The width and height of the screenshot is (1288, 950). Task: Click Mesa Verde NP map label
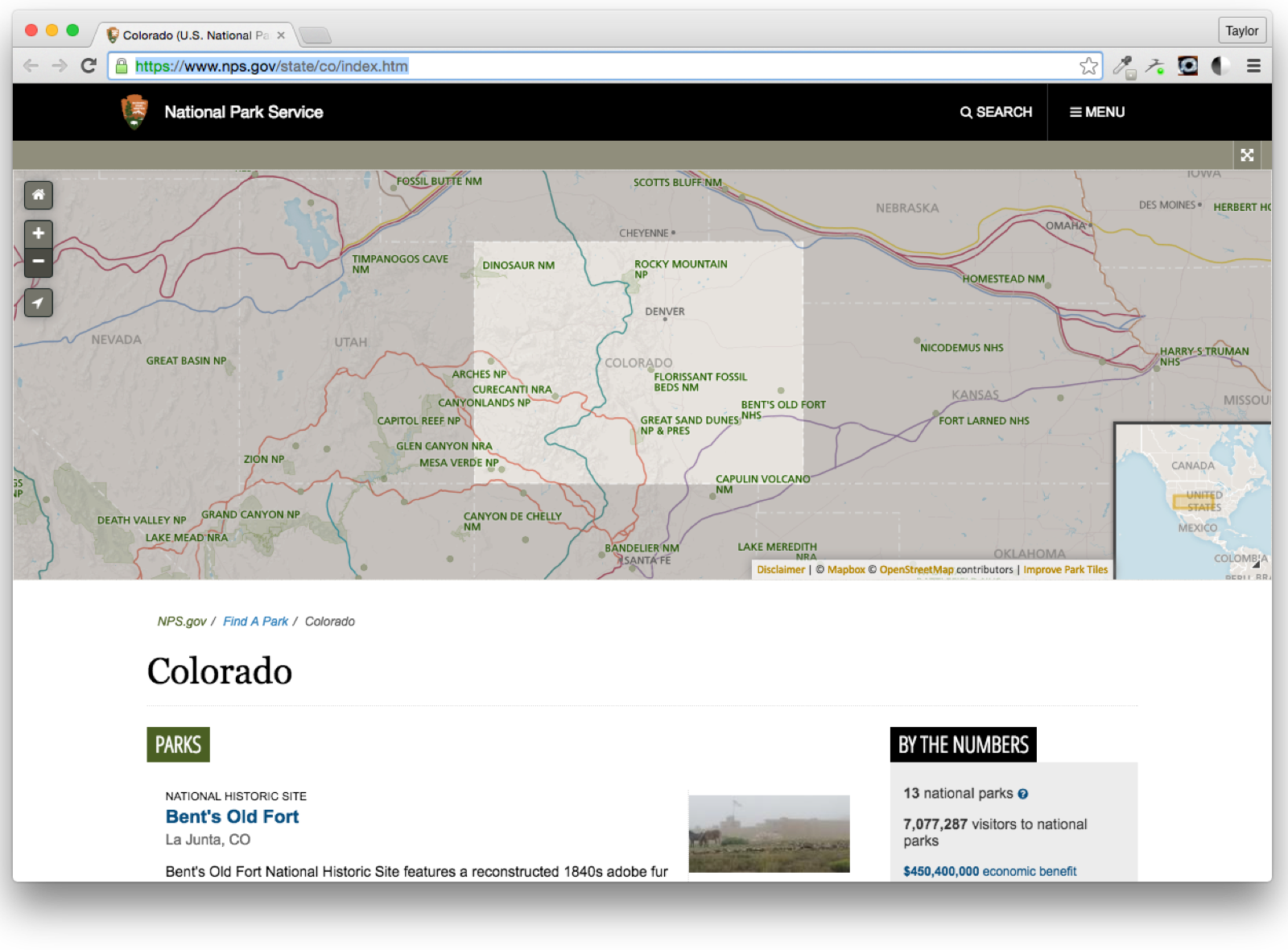click(459, 463)
